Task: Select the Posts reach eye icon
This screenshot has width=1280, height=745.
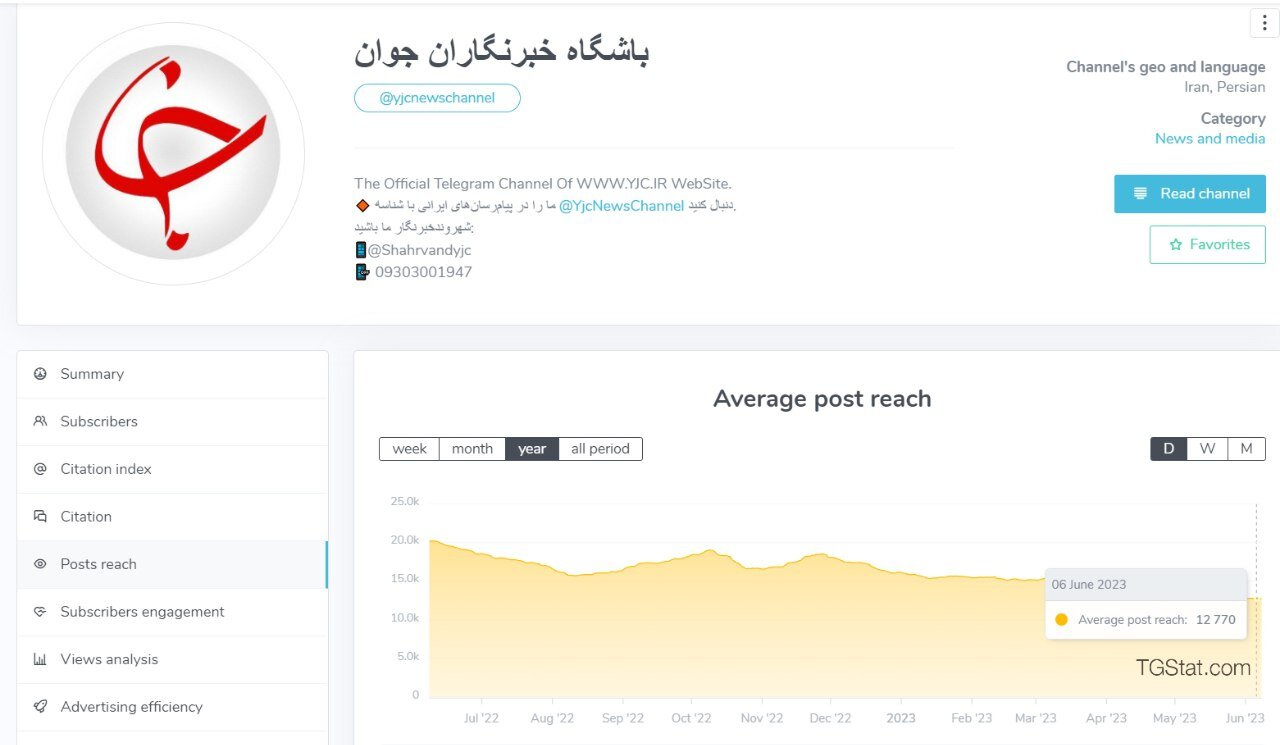Action: 40,564
